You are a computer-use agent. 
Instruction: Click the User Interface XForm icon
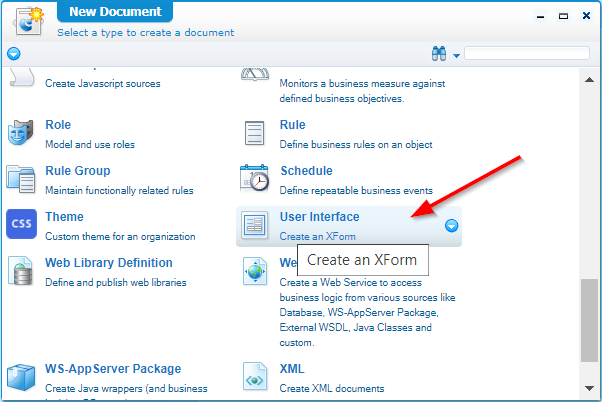point(256,225)
